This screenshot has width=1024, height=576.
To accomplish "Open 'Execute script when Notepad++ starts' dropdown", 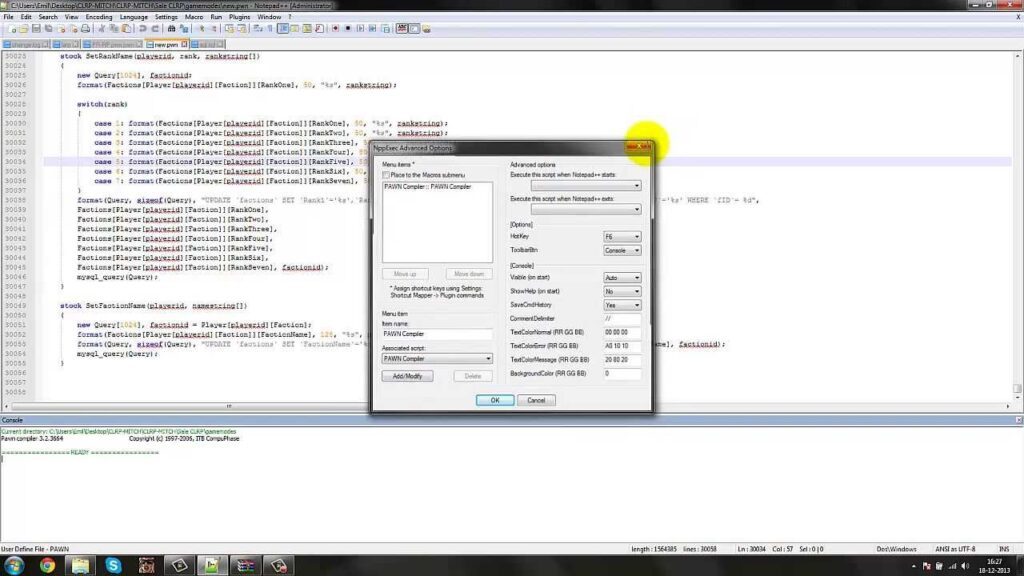I will (x=586, y=186).
